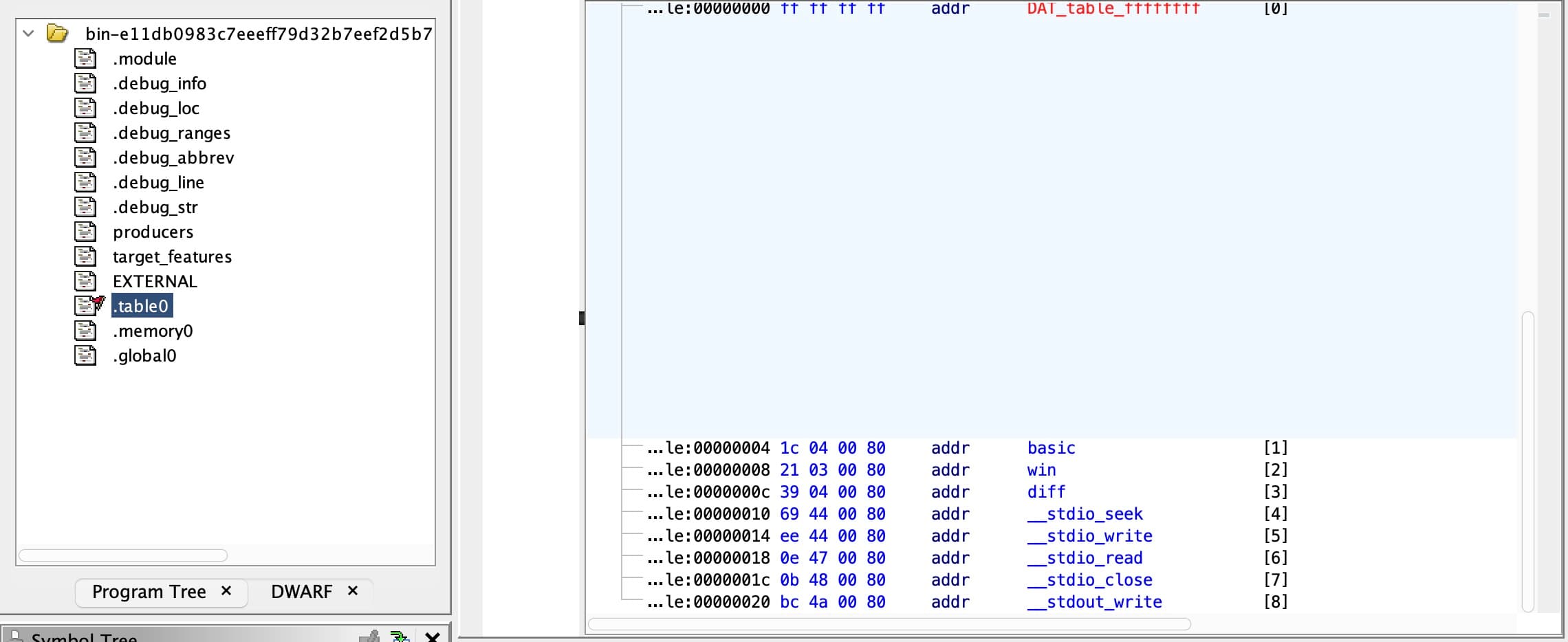The height and width of the screenshot is (642, 1568).
Task: Select the .debug_line tree entry
Action: [x=158, y=182]
